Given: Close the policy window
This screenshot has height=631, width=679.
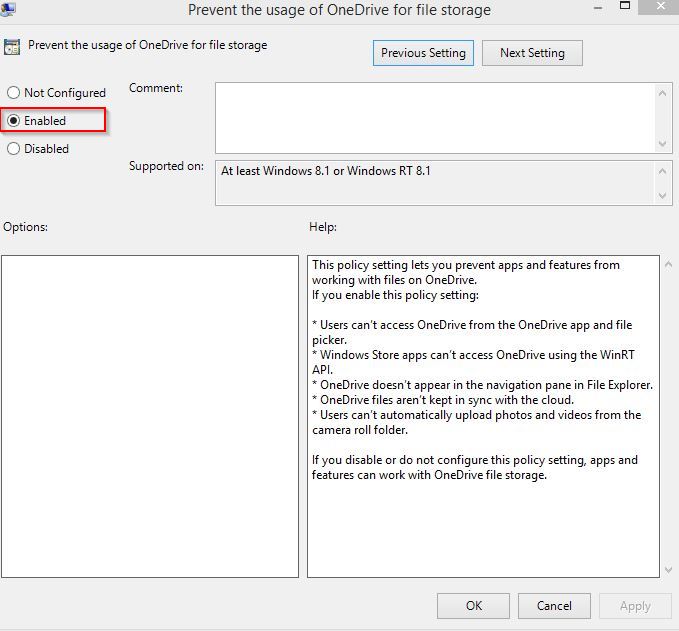Looking at the screenshot, I should tap(660, 6).
